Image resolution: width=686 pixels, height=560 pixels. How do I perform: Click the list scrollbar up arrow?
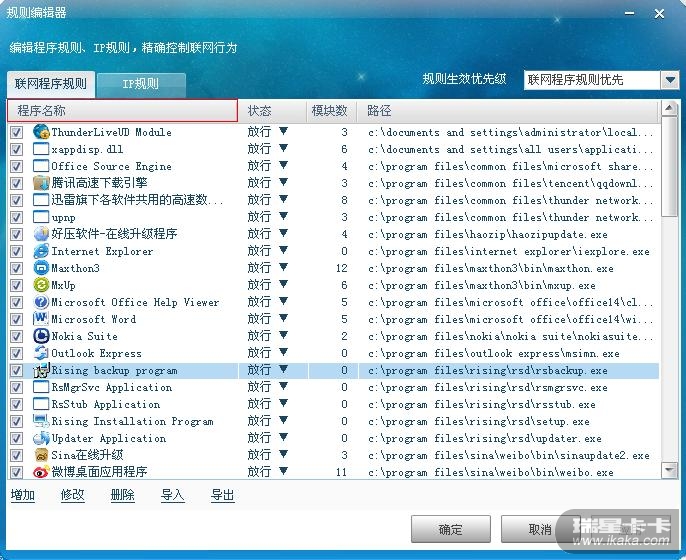pos(669,108)
